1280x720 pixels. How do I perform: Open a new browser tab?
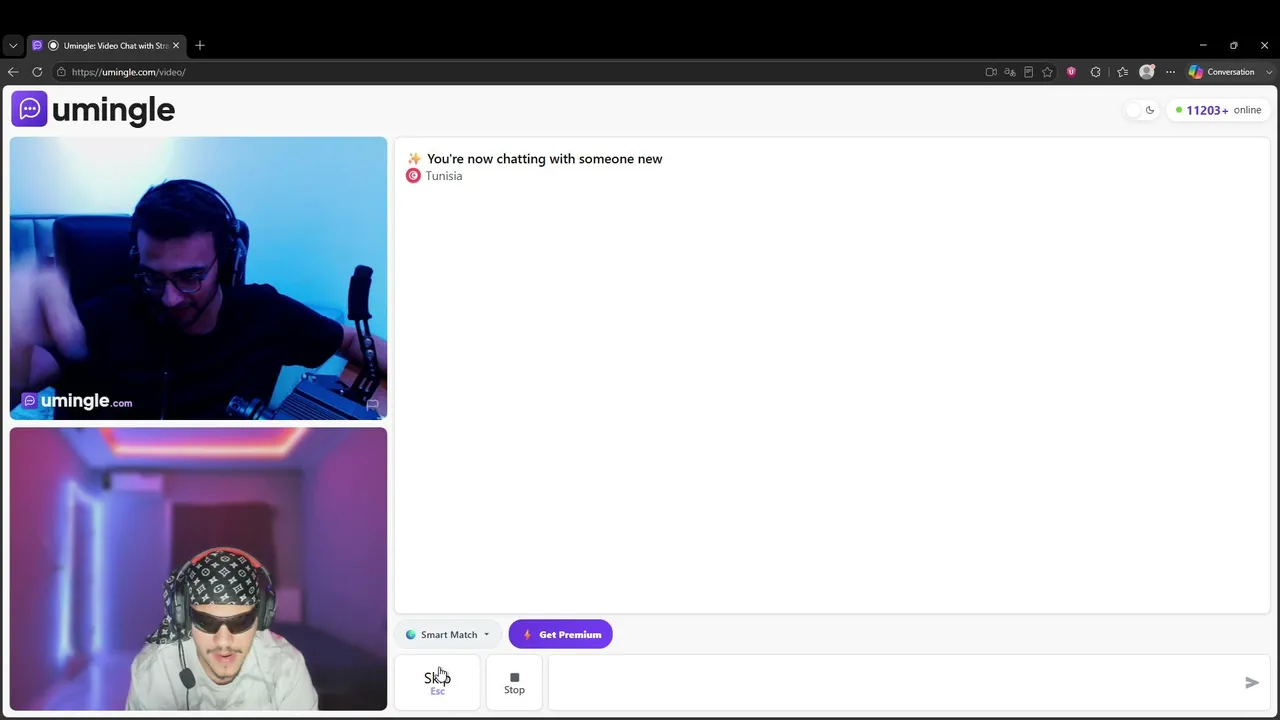(200, 45)
